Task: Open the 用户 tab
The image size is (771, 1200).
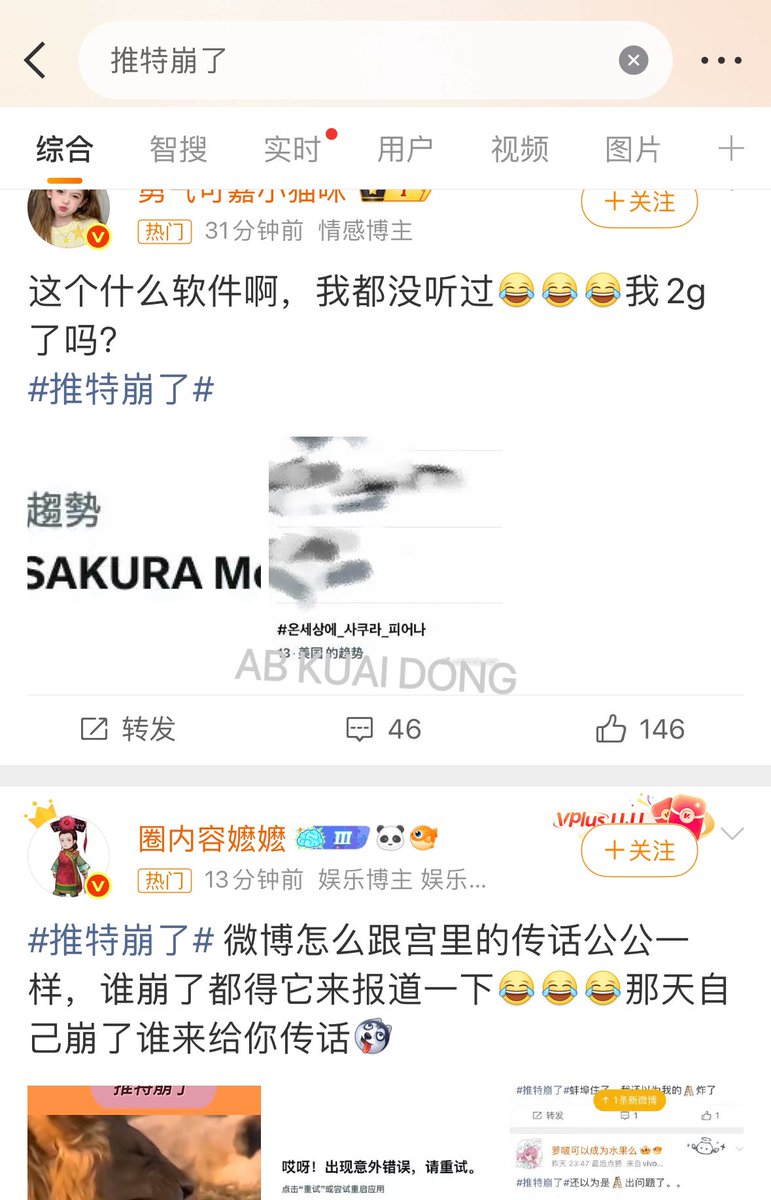Action: coord(405,150)
